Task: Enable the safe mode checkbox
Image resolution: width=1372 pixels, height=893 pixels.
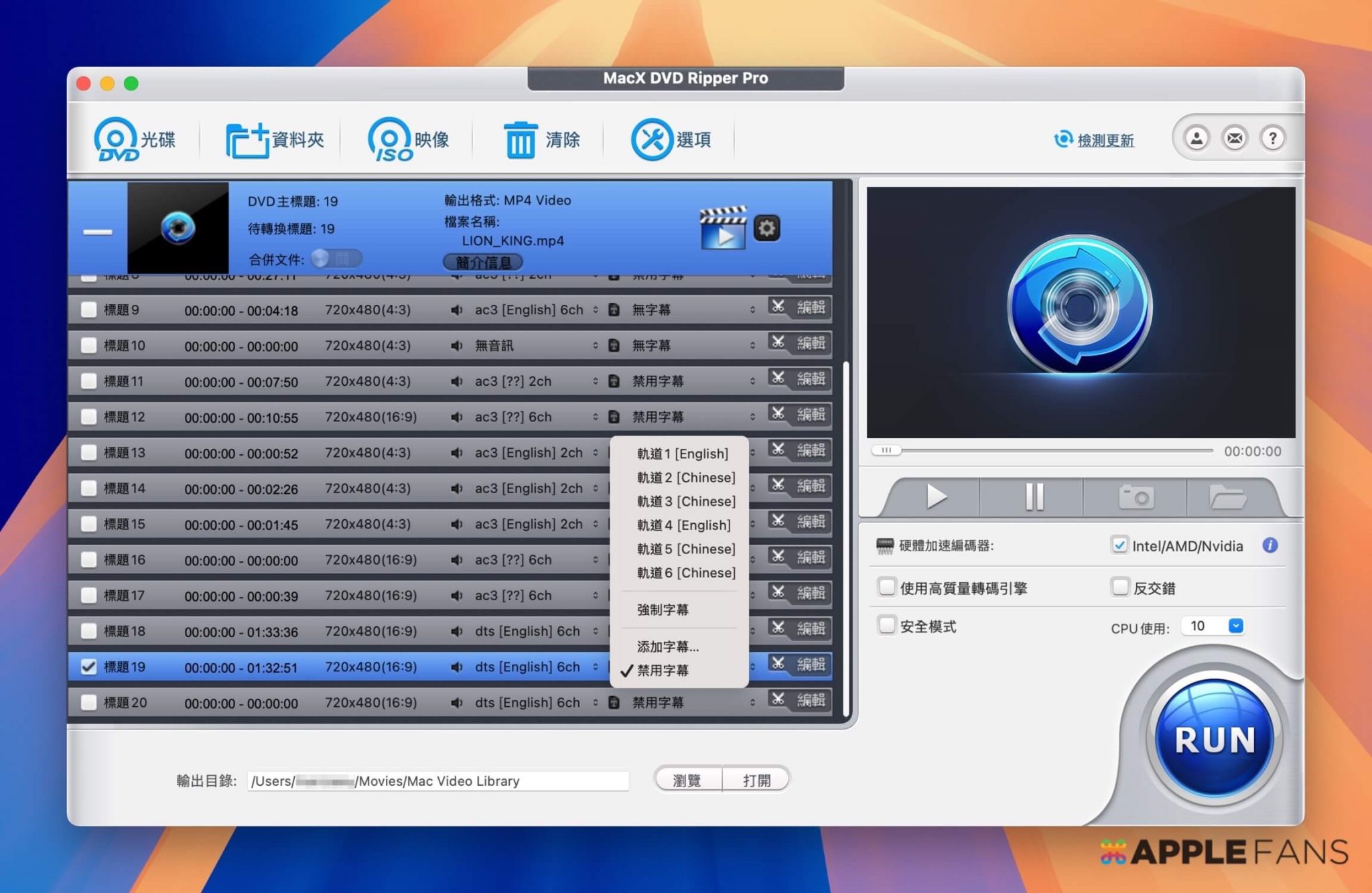Action: (887, 626)
